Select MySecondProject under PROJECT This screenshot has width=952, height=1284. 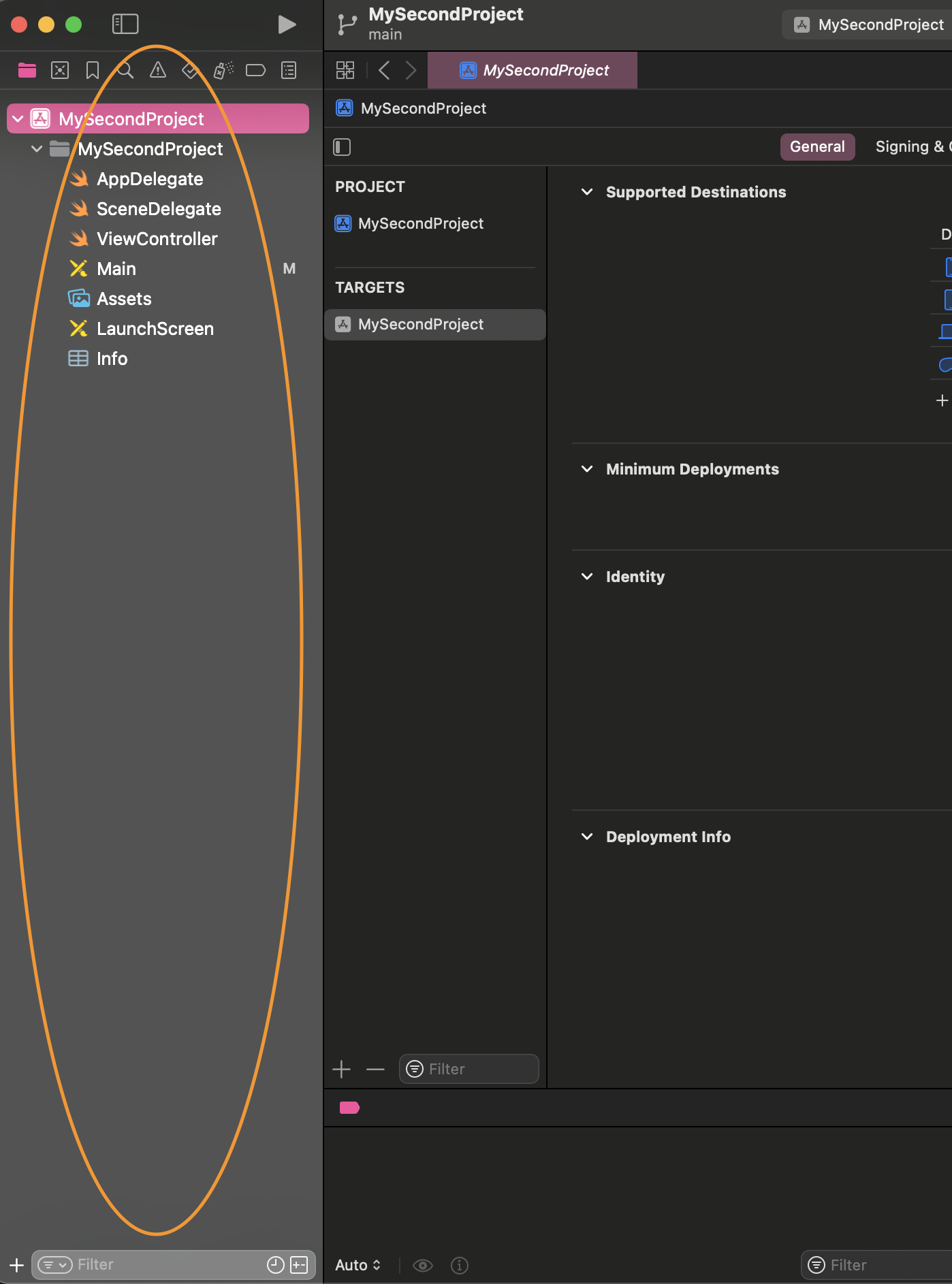coord(421,223)
